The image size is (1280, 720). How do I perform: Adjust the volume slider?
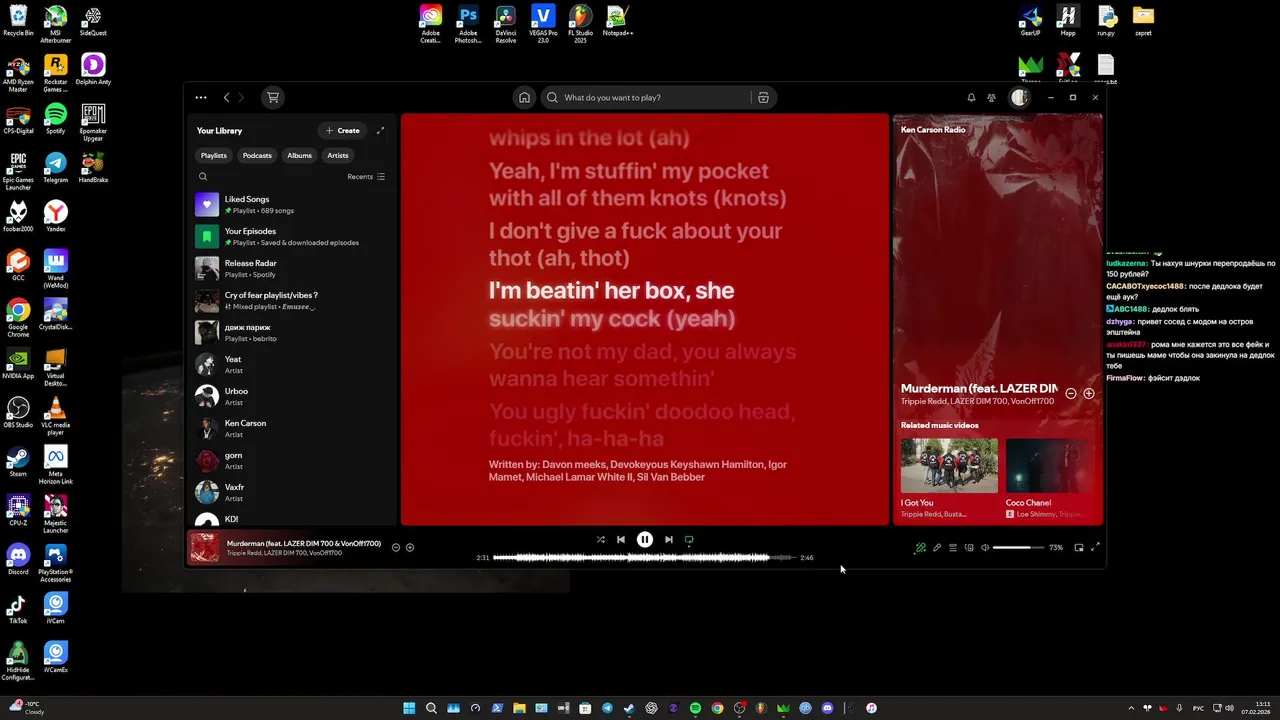pyautogui.click(x=1017, y=548)
